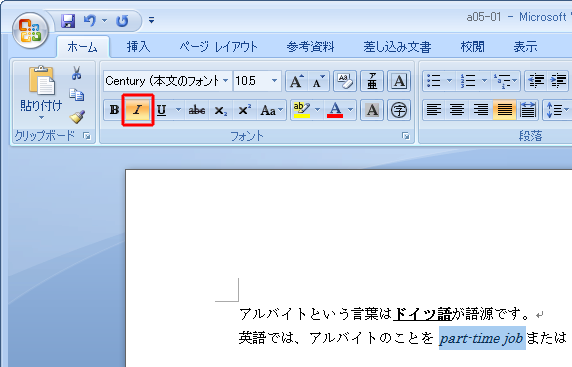
Task: Switch to the ホーム tab
Action: click(82, 47)
